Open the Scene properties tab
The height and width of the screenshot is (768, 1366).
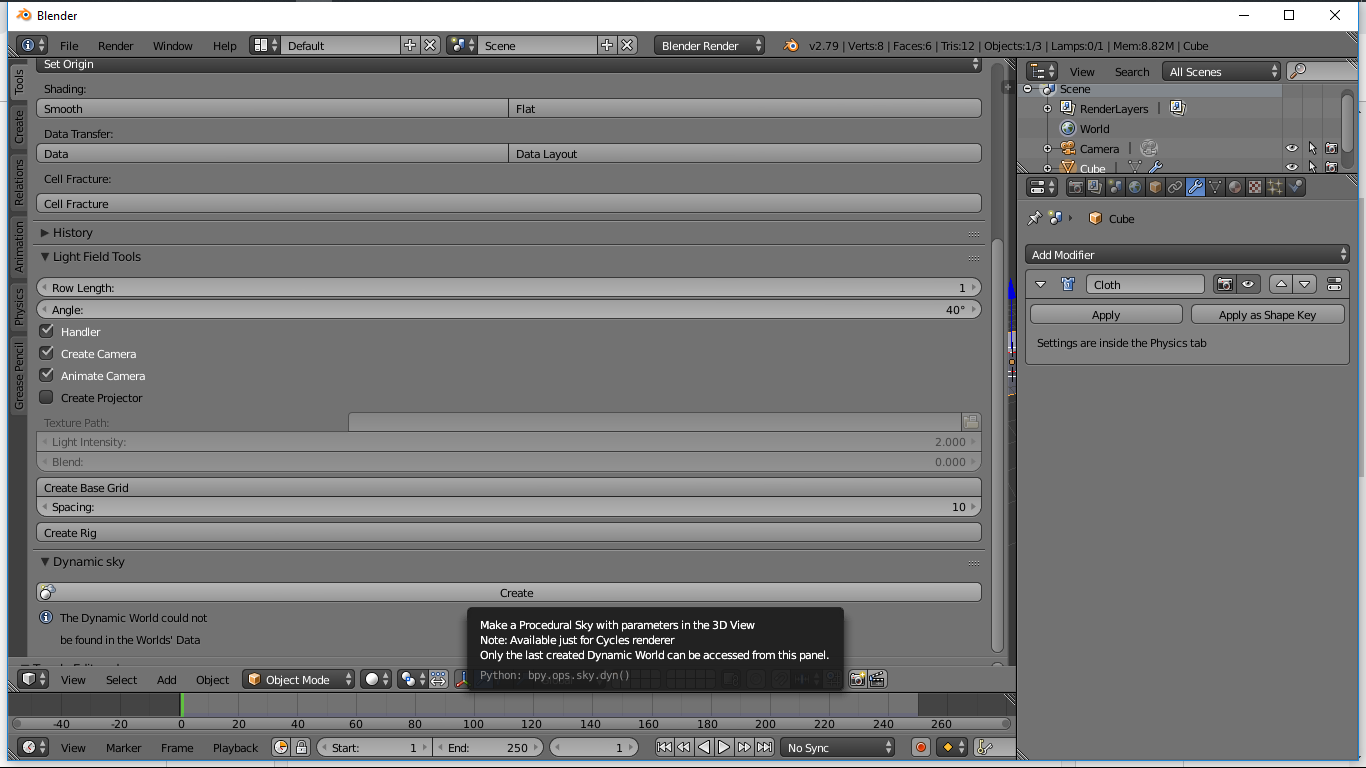click(1116, 187)
